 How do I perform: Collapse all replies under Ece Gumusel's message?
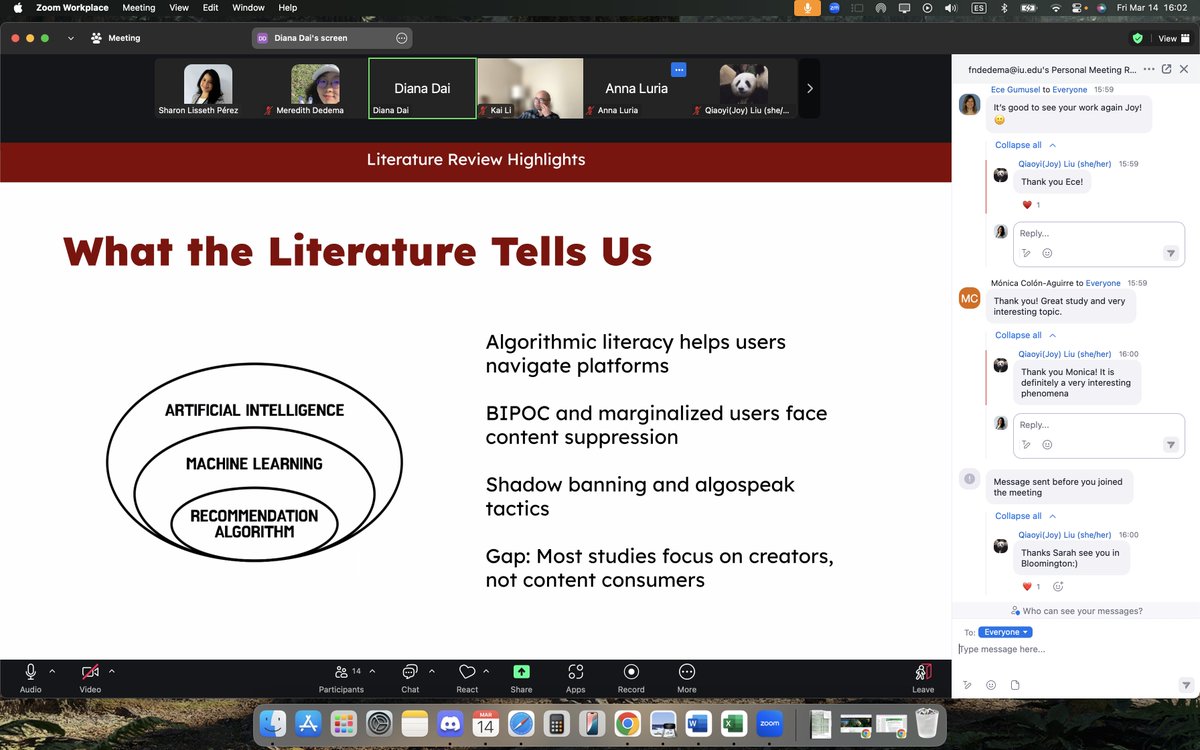click(1025, 145)
